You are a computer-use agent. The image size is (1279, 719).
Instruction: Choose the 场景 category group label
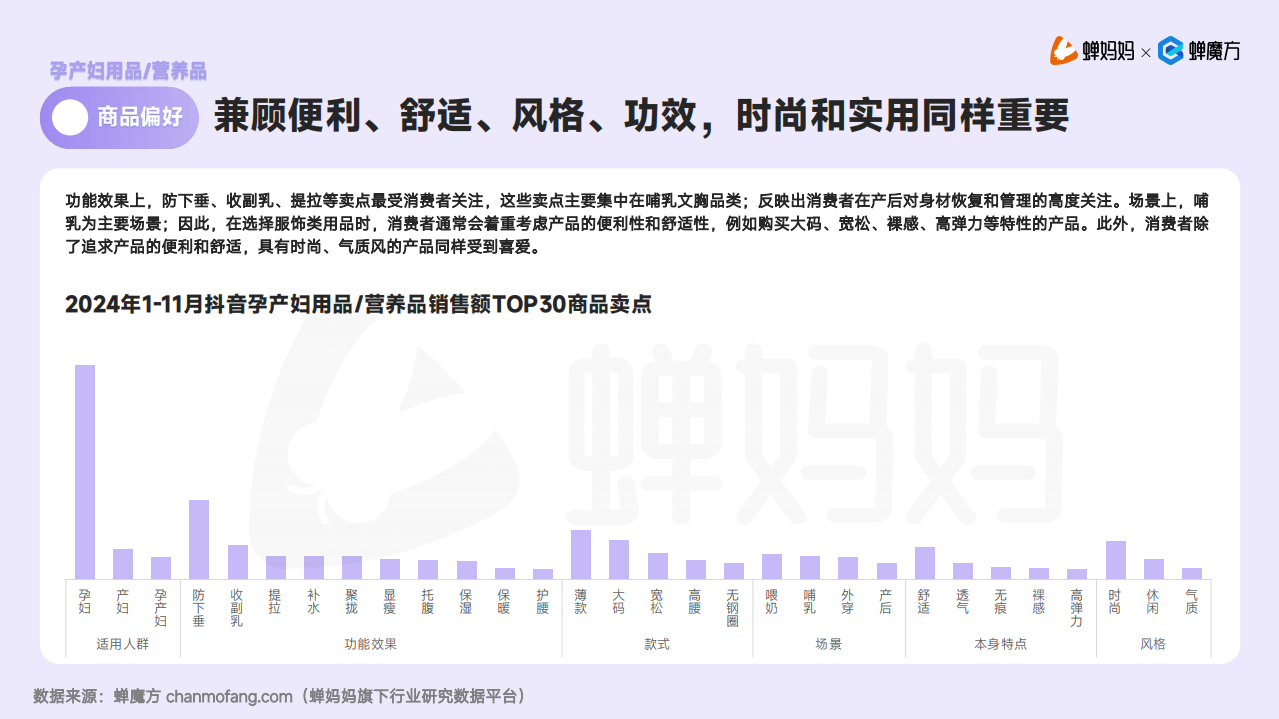[828, 644]
